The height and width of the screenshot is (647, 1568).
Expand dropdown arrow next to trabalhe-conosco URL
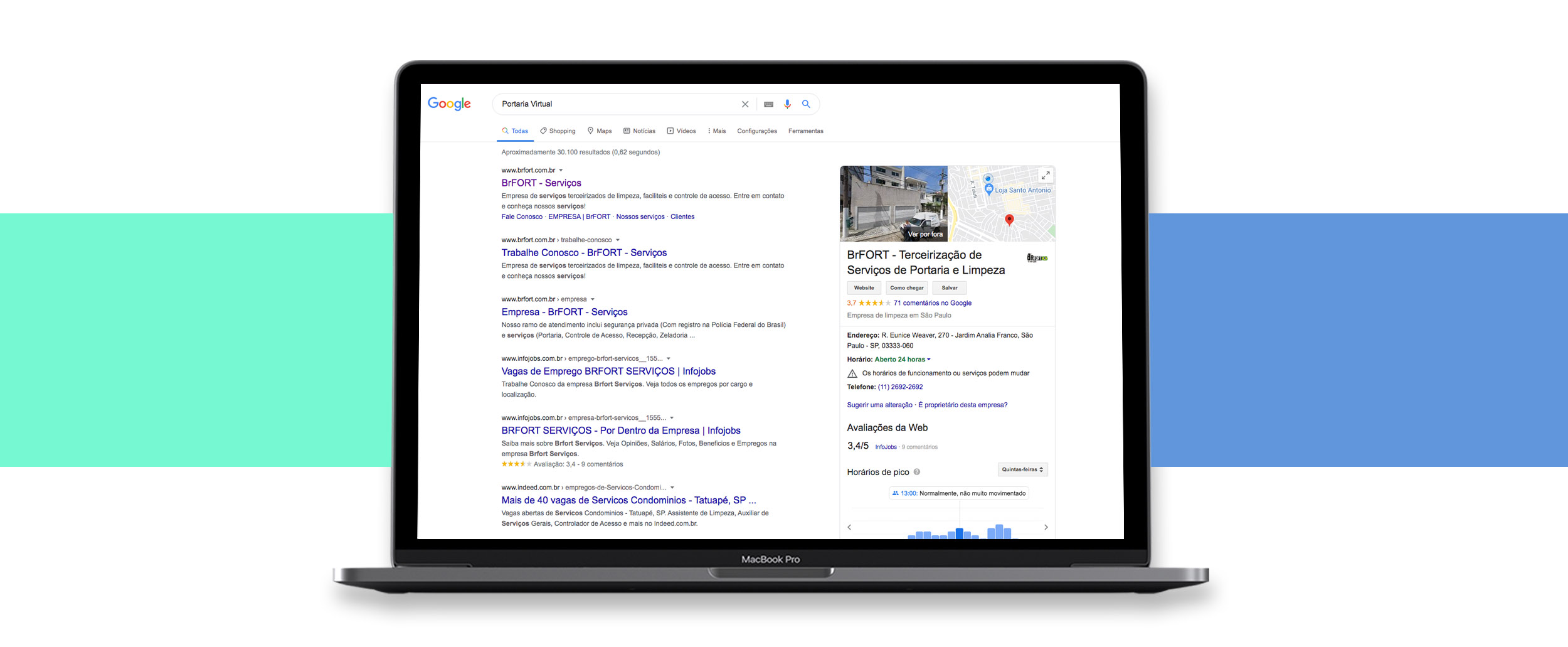click(618, 240)
